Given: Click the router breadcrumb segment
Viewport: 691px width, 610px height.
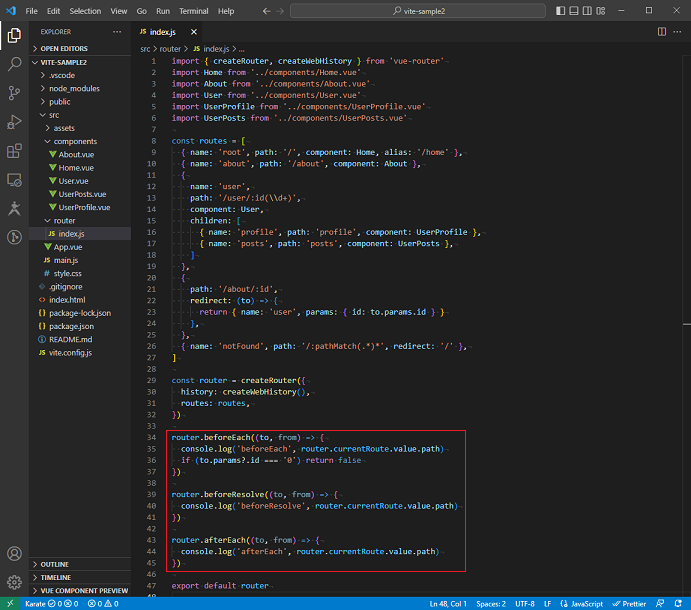Looking at the screenshot, I should tap(170, 49).
